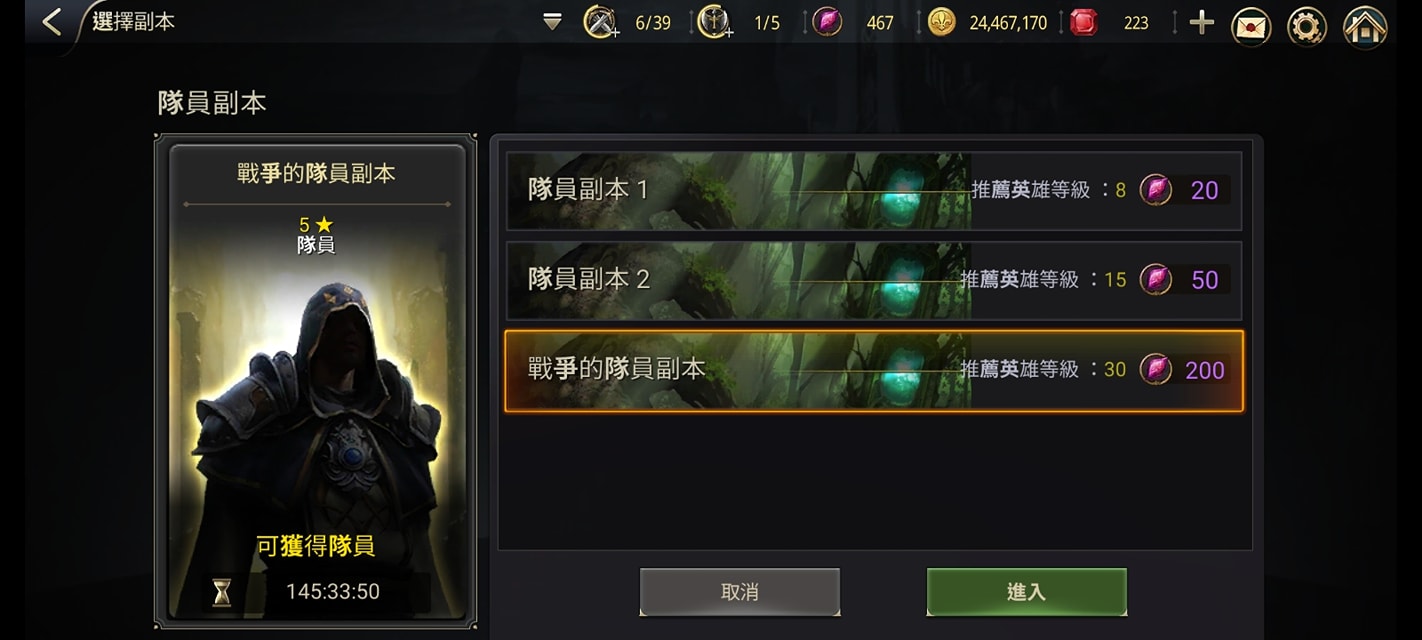Open the mailbox envelope icon
The width and height of the screenshot is (1422, 640).
coord(1251,26)
